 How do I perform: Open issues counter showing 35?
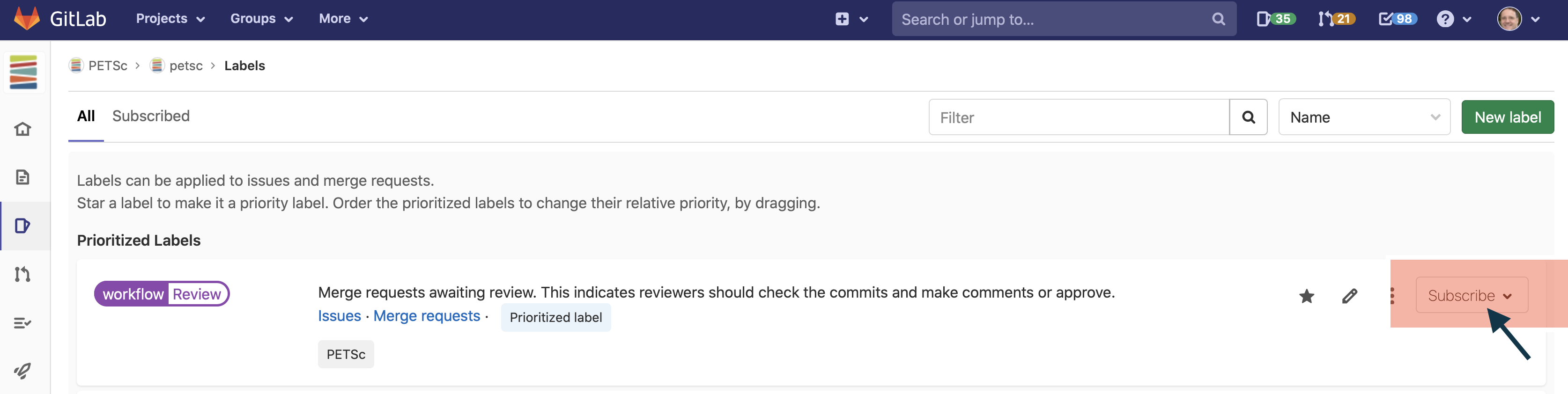tap(1276, 19)
